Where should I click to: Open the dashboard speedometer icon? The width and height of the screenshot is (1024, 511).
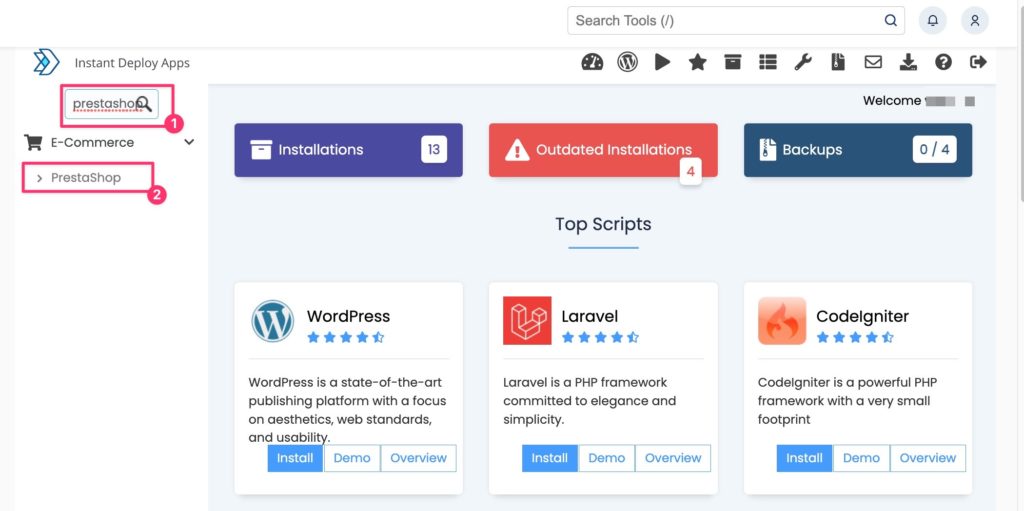[x=592, y=62]
